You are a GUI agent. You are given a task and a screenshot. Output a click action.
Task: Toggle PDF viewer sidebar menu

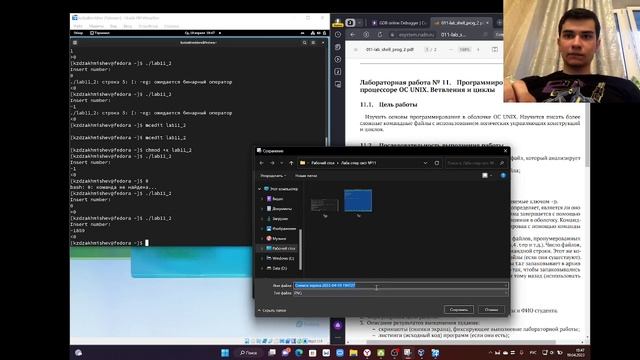(x=355, y=49)
